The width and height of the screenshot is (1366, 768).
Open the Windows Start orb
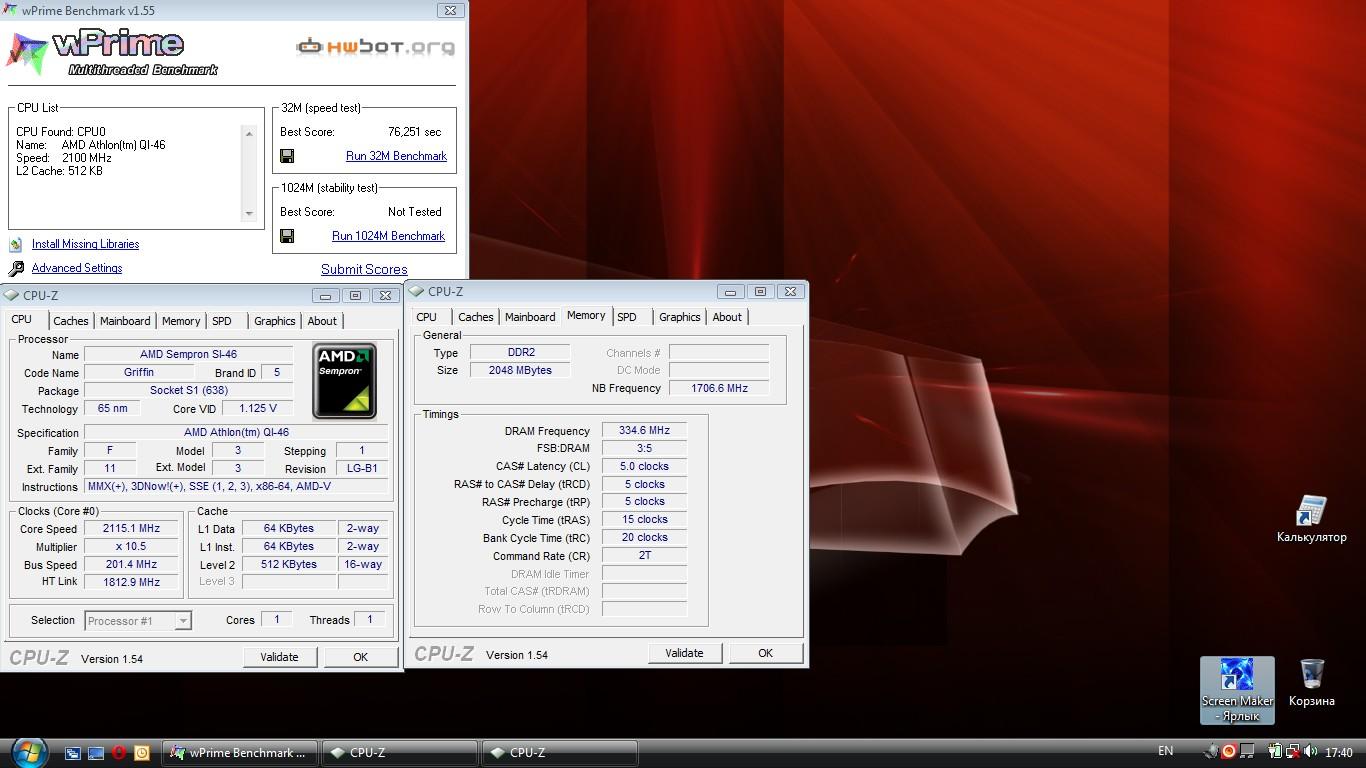tap(29, 752)
